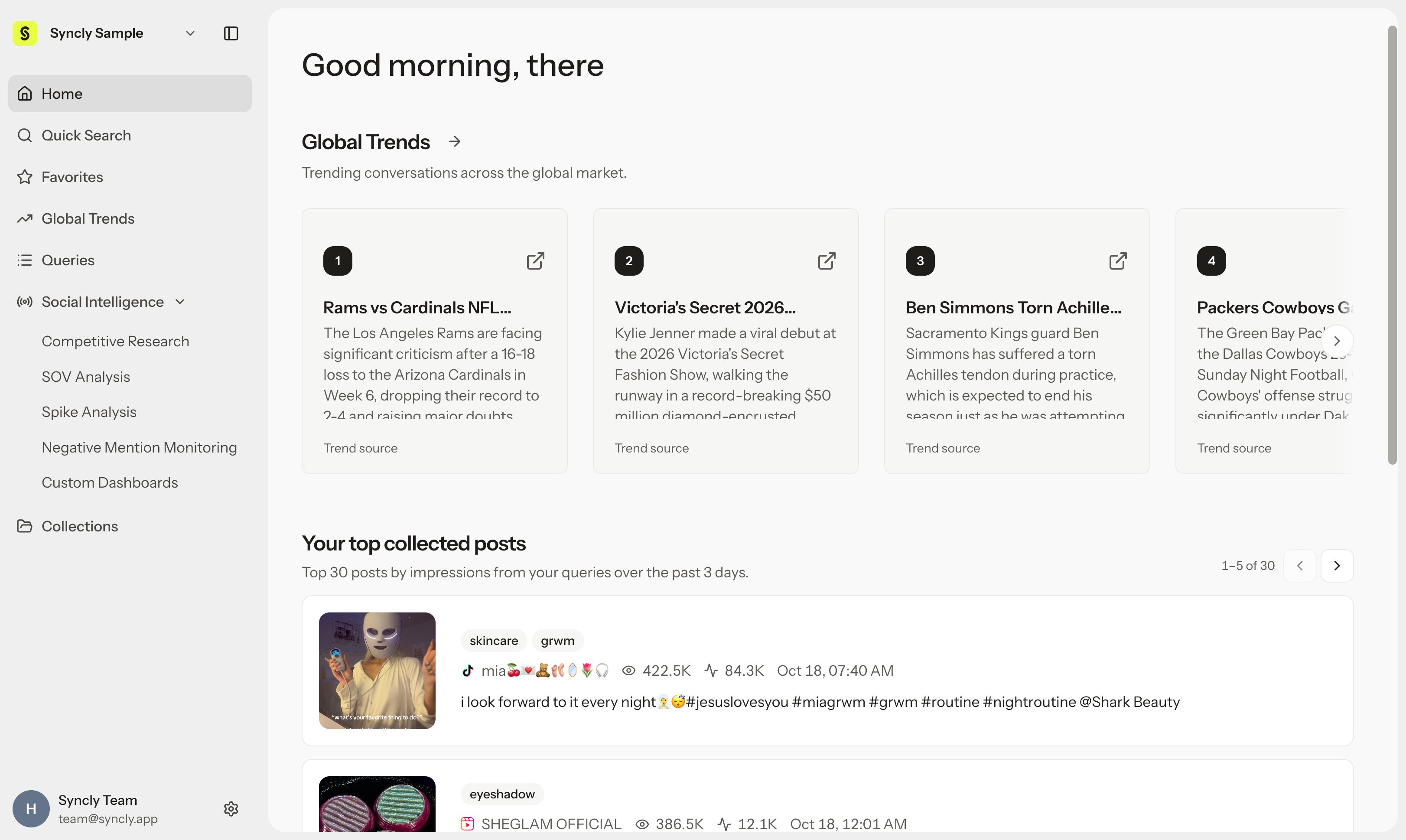Click the skincare tag
1406x840 pixels.
(x=494, y=641)
